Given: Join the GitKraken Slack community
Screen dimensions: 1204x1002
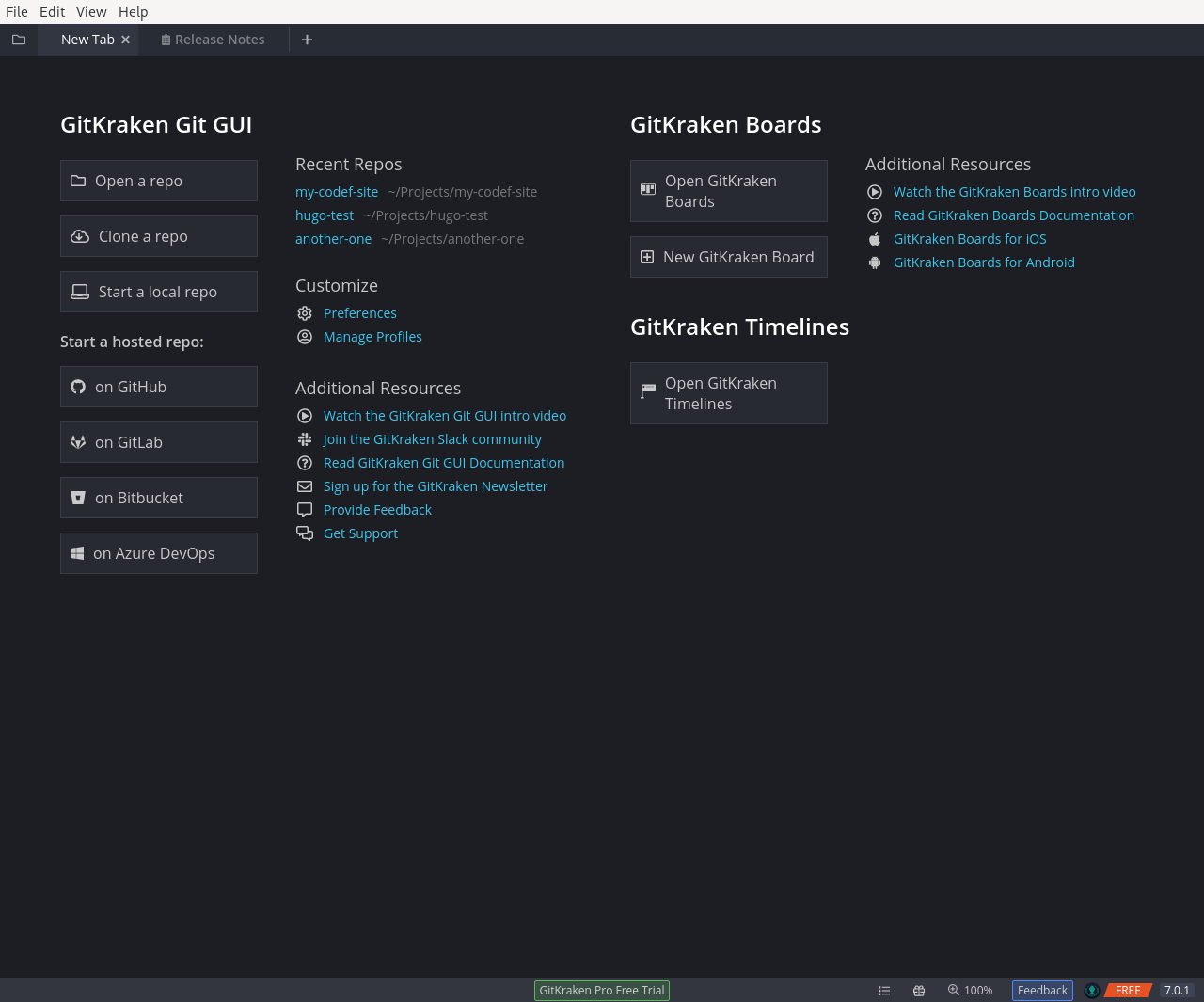Looking at the screenshot, I should tap(433, 439).
